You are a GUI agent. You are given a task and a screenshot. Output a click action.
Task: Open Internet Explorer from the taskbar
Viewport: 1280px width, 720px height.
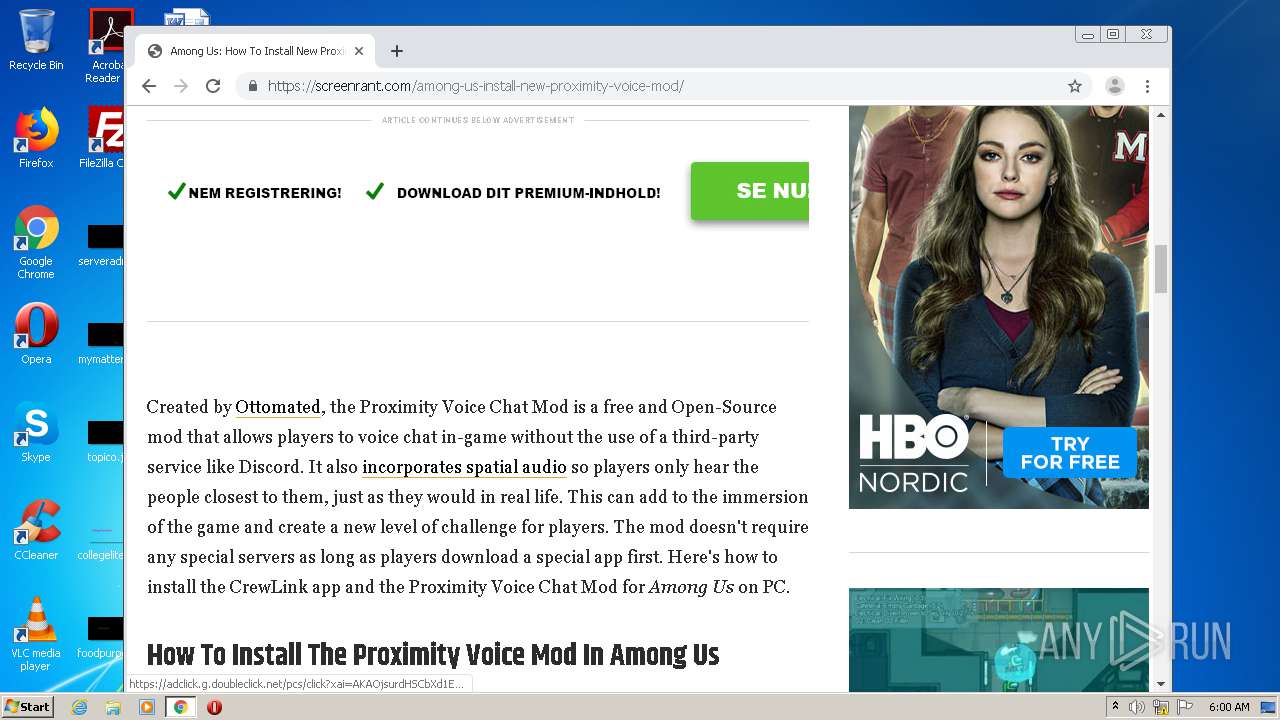click(x=79, y=707)
